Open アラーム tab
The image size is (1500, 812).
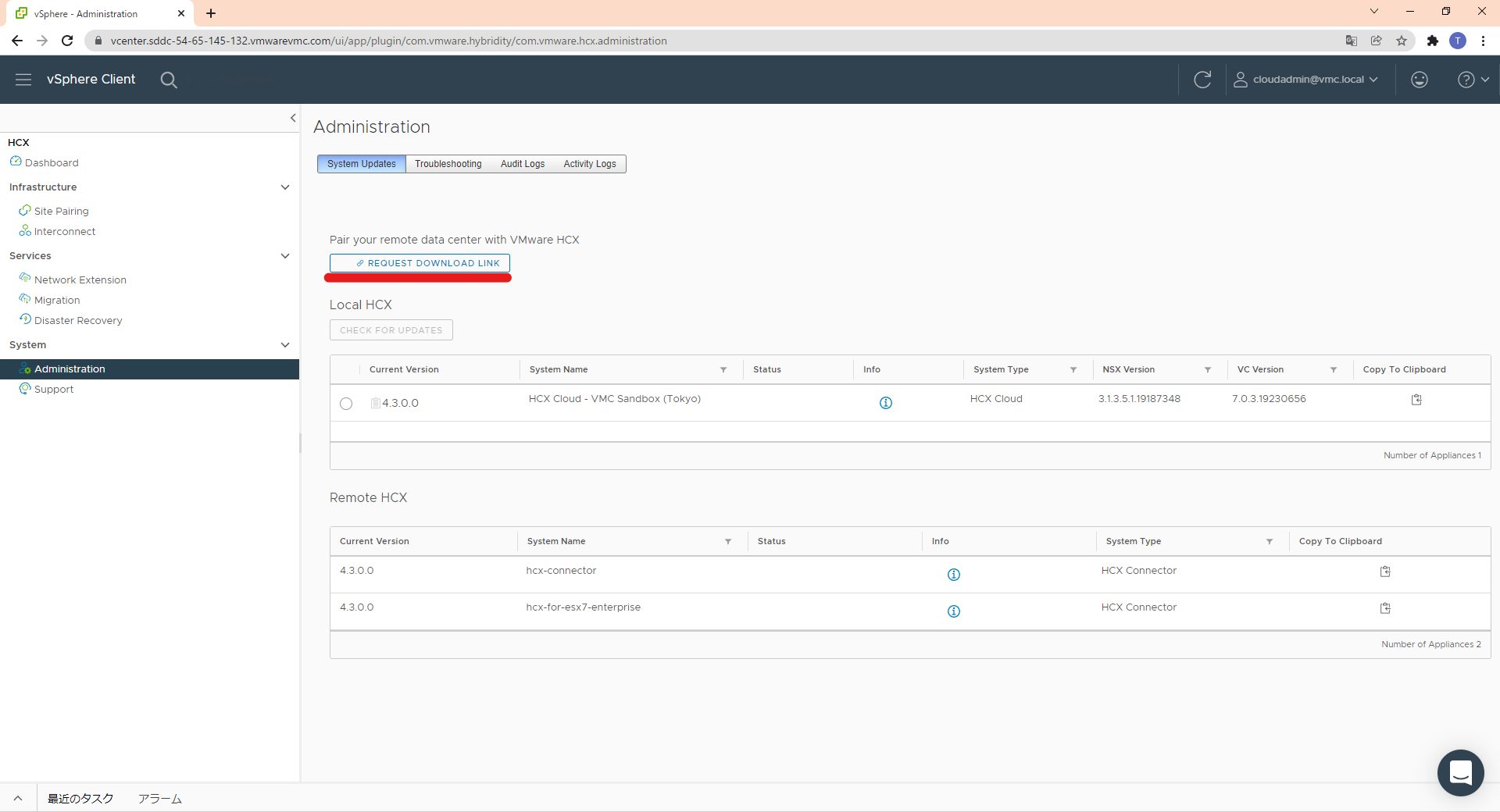160,799
